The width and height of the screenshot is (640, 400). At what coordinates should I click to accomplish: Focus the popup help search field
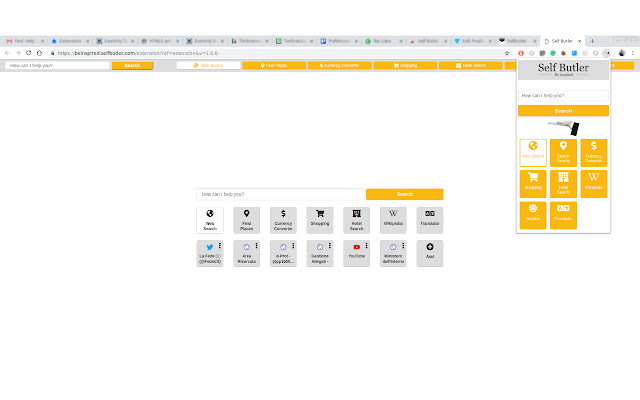[x=563, y=96]
